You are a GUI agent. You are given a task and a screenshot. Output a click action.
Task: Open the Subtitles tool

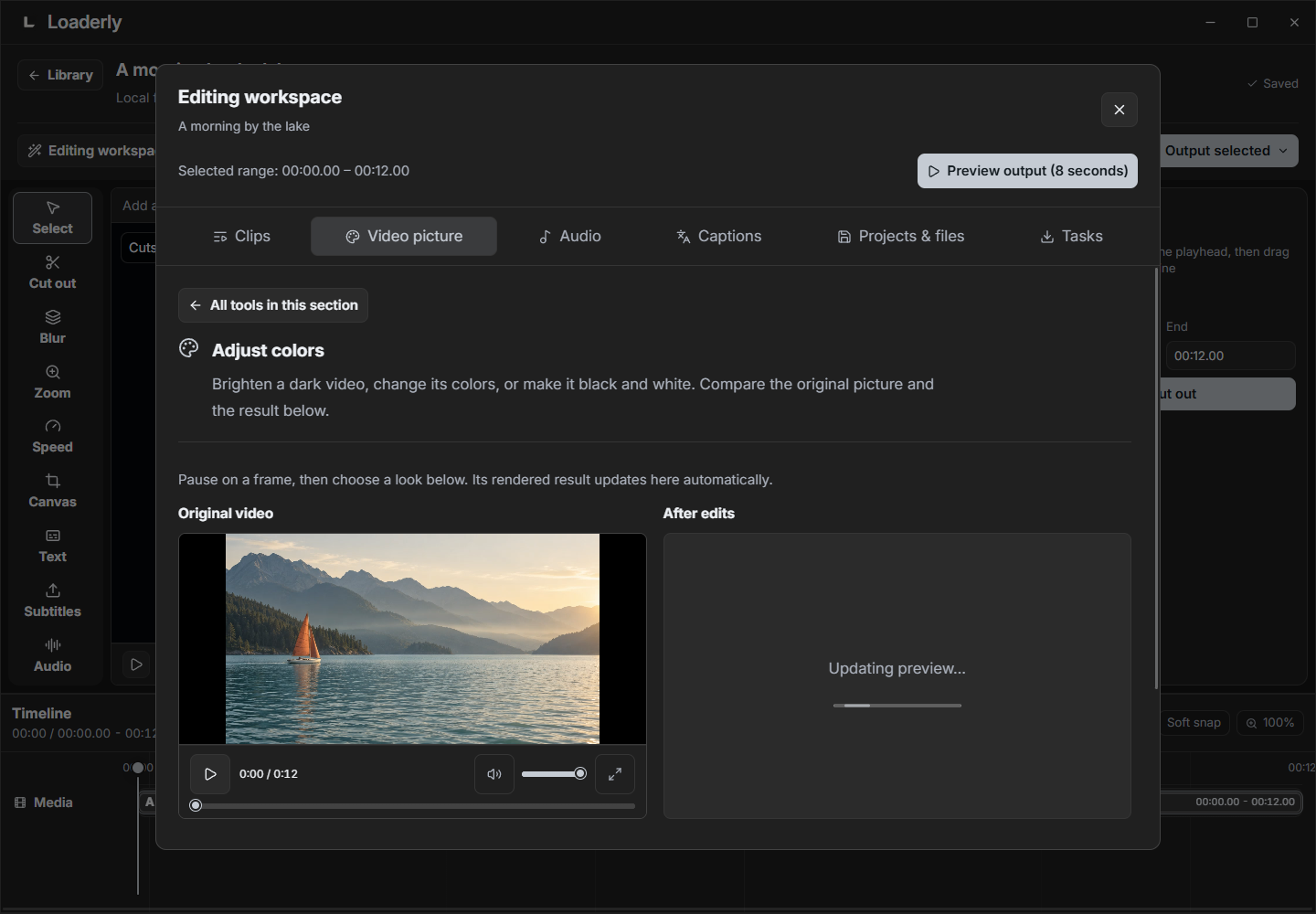point(52,600)
